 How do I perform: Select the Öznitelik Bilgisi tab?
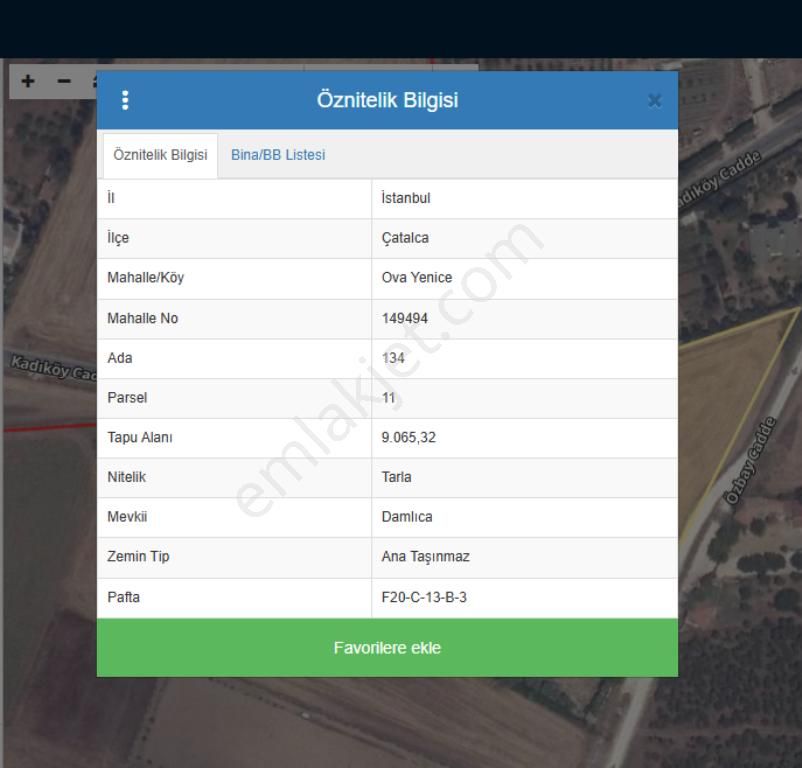coord(160,155)
